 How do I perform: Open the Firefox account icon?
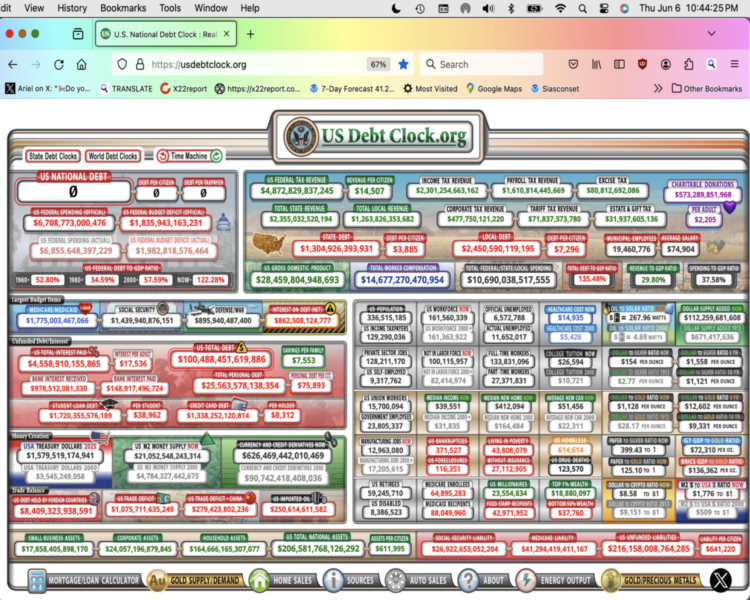[665, 65]
